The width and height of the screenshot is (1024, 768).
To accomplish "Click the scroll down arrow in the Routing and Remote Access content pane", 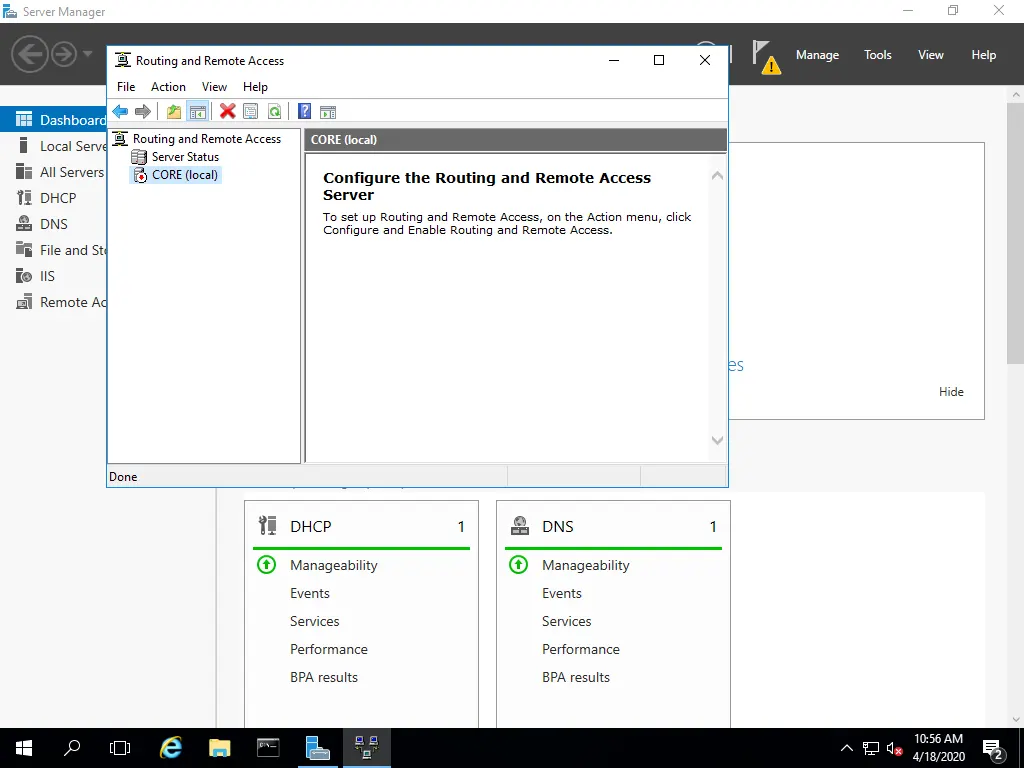I will coord(717,441).
